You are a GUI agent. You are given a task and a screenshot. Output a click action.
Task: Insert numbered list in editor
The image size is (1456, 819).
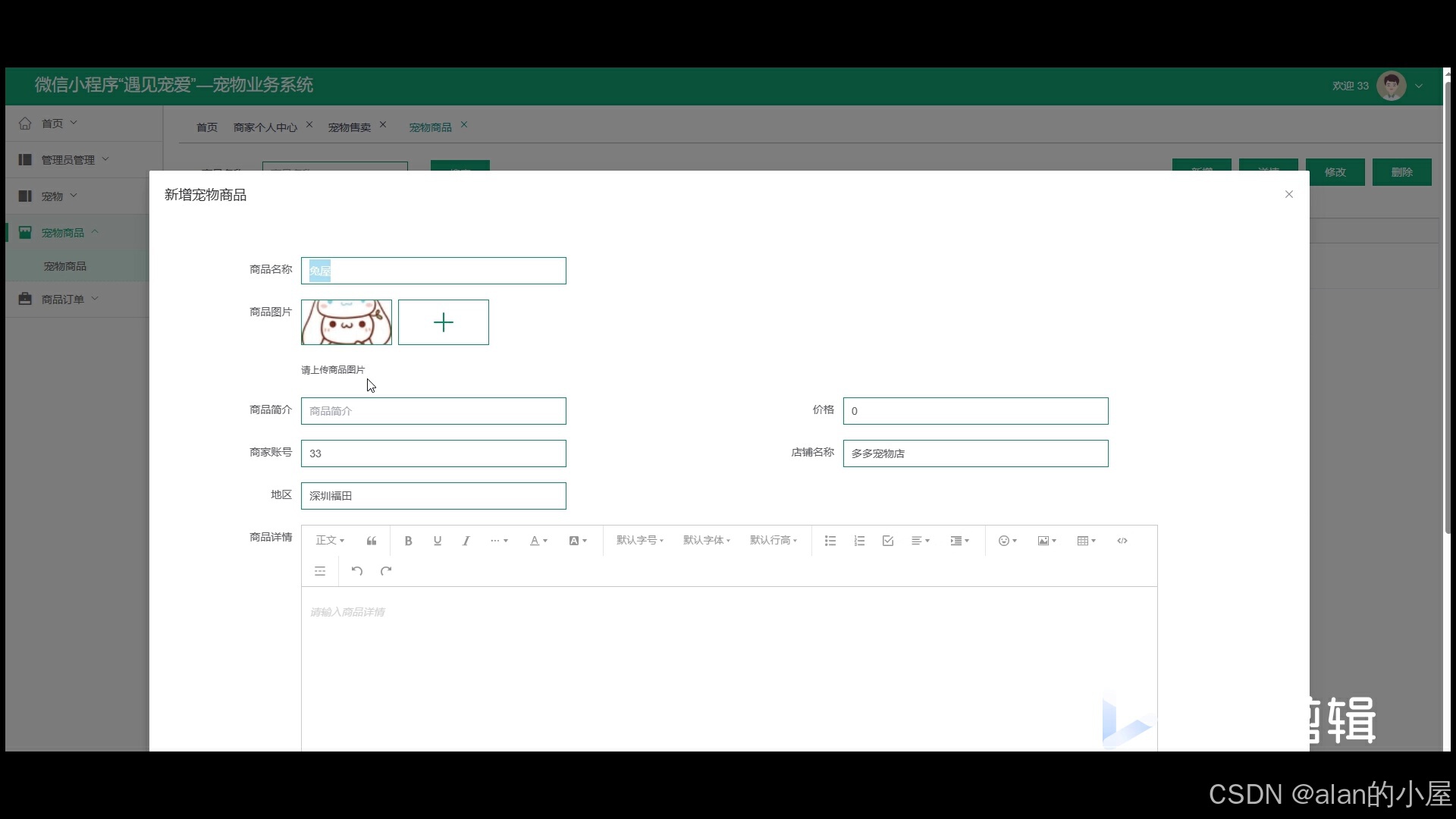point(859,541)
